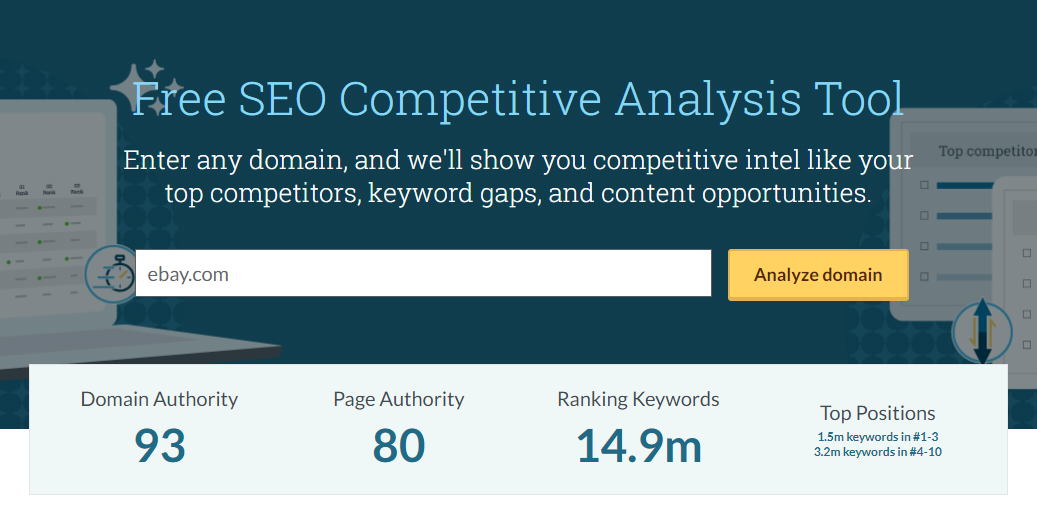Click the Page Authority score 80
The width and height of the screenshot is (1037, 525).
[x=399, y=446]
